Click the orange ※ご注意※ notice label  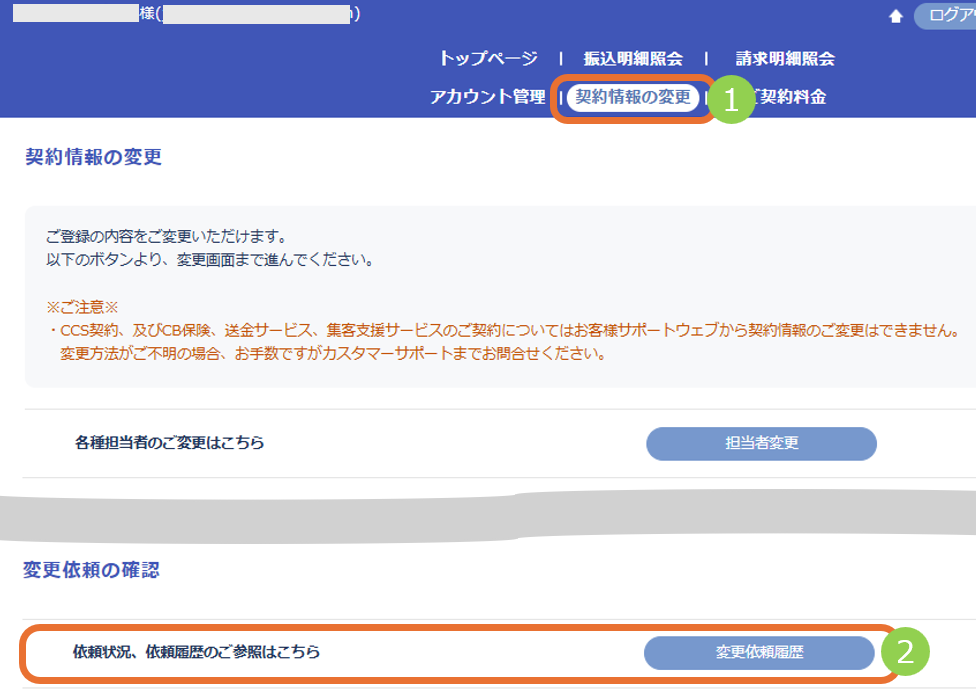pos(82,307)
